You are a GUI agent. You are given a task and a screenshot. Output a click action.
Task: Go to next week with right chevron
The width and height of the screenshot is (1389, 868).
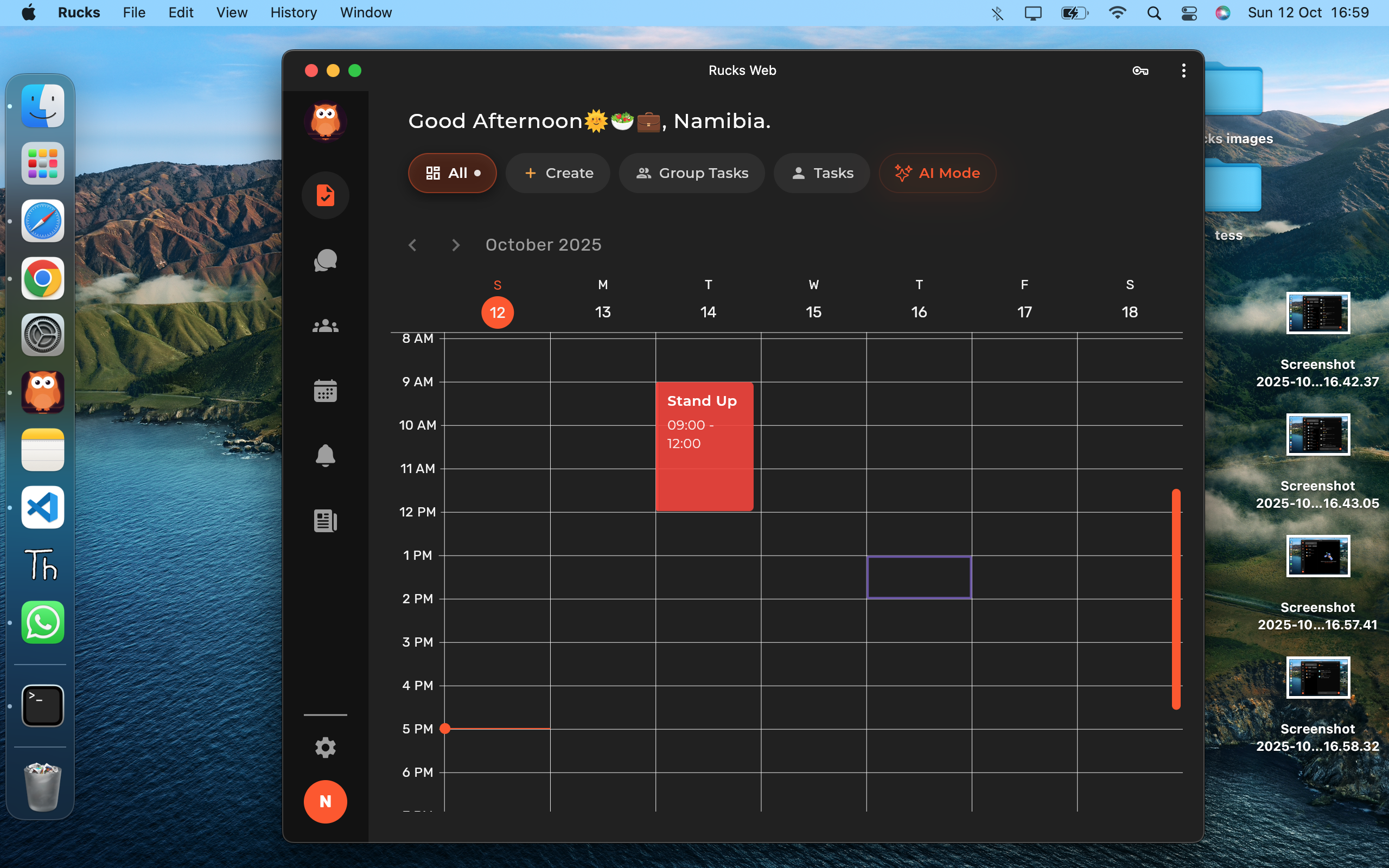(x=456, y=245)
